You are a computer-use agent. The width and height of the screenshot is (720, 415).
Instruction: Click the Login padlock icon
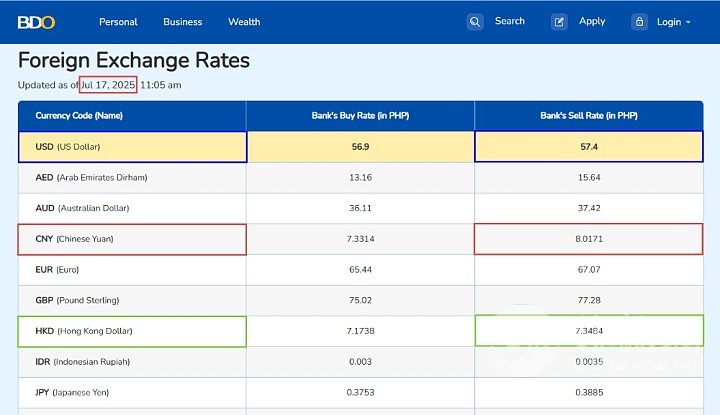pos(639,22)
